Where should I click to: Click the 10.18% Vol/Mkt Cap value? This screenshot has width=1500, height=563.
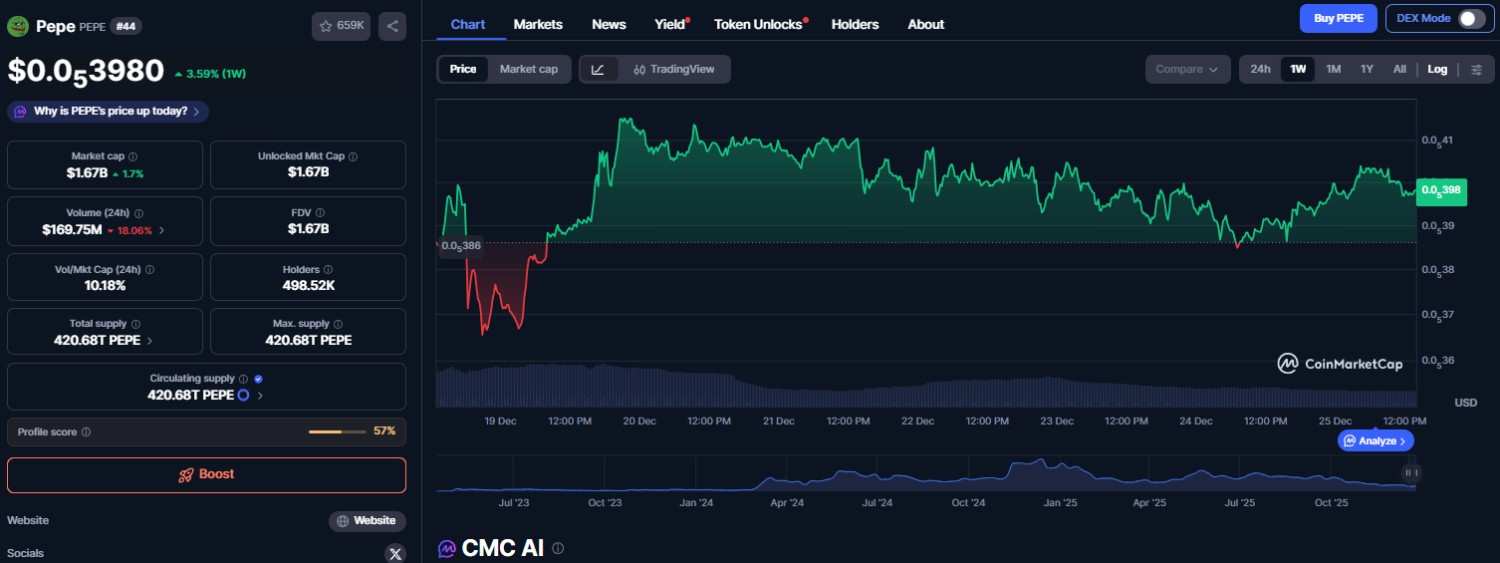coord(105,286)
